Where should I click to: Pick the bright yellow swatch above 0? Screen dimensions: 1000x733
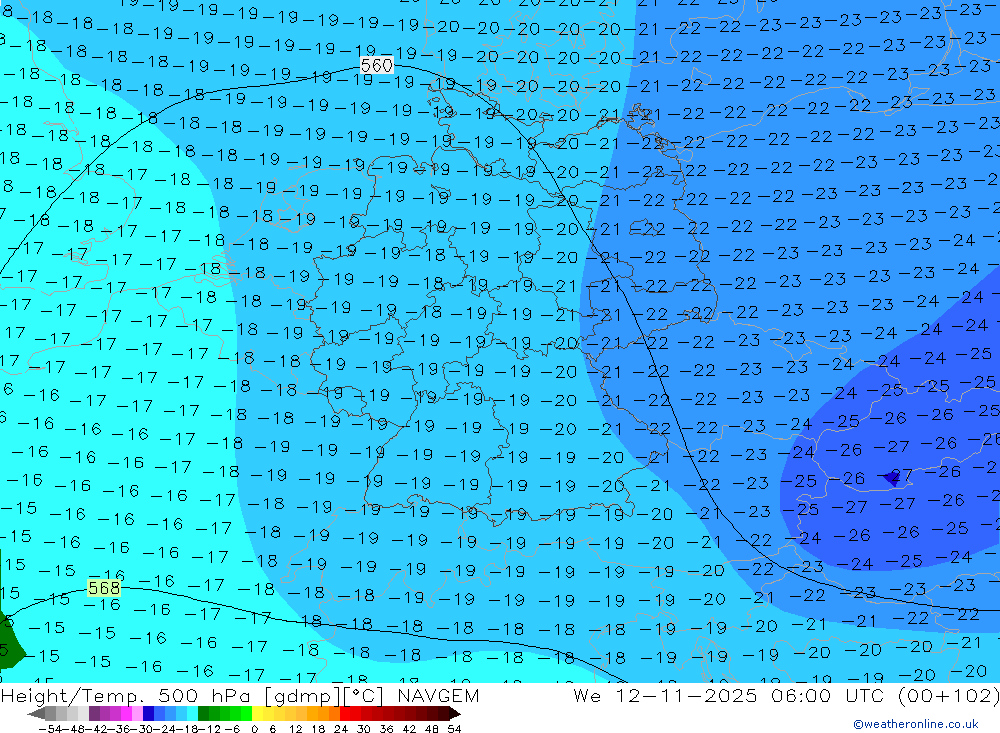pyautogui.click(x=258, y=714)
